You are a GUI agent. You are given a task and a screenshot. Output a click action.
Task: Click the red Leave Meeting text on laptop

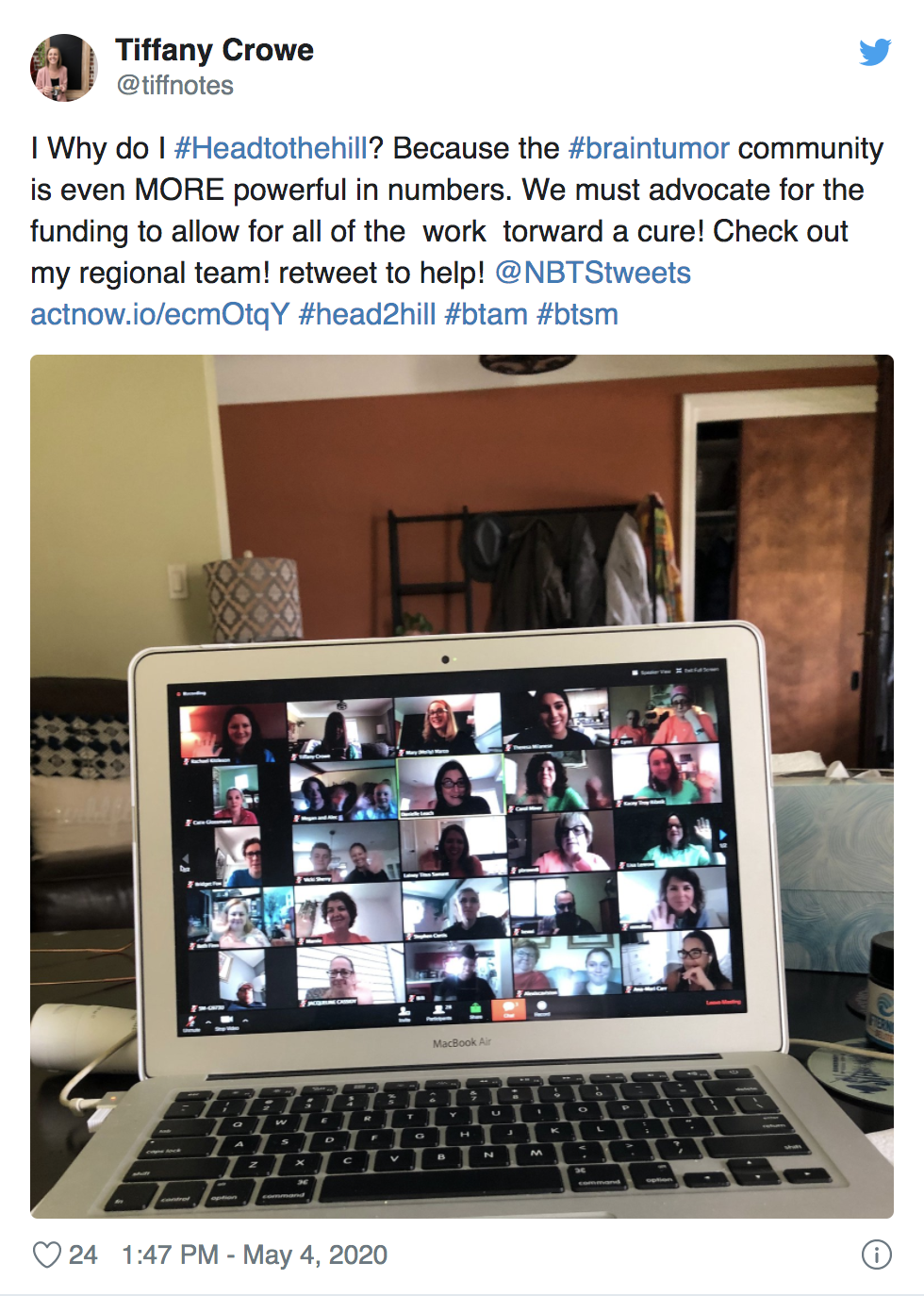(x=723, y=1002)
